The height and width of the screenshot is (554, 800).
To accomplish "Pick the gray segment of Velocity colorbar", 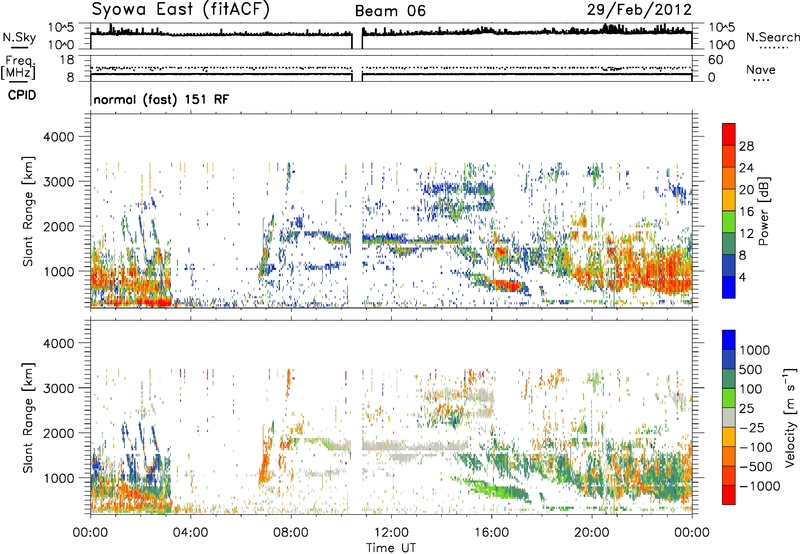I will click(729, 417).
